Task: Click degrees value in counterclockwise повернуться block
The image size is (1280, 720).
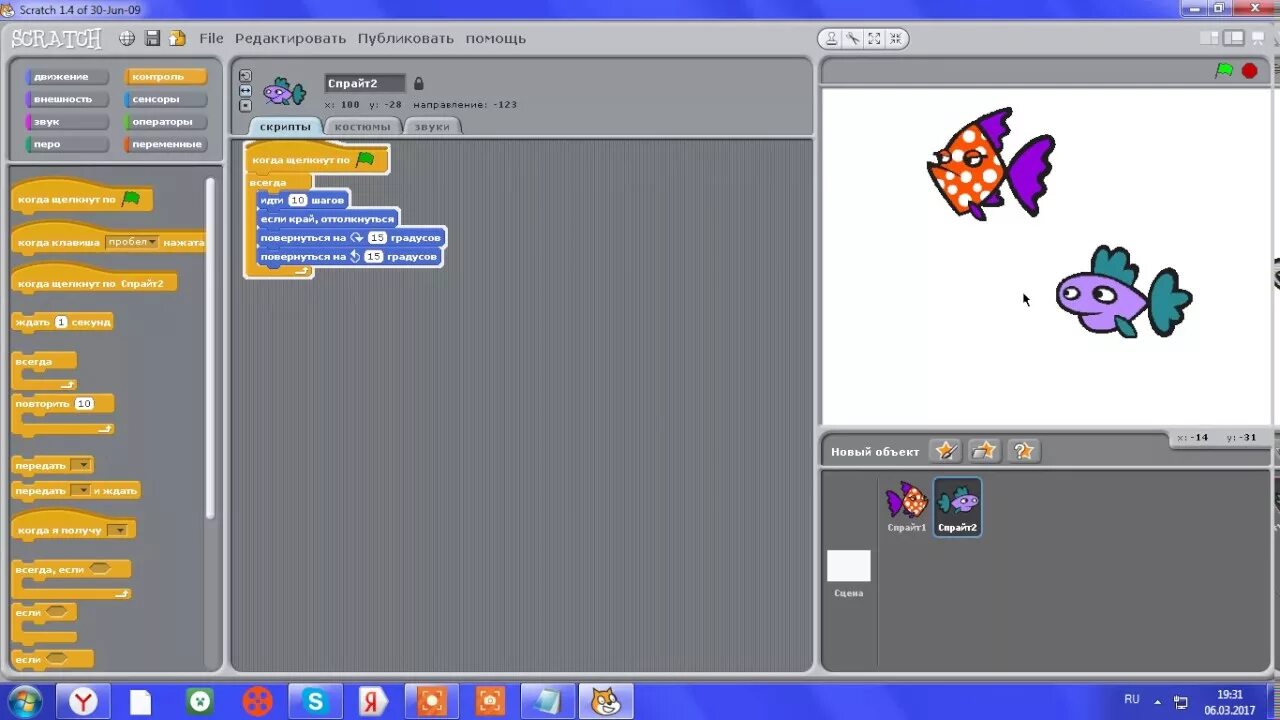Action: coord(373,257)
